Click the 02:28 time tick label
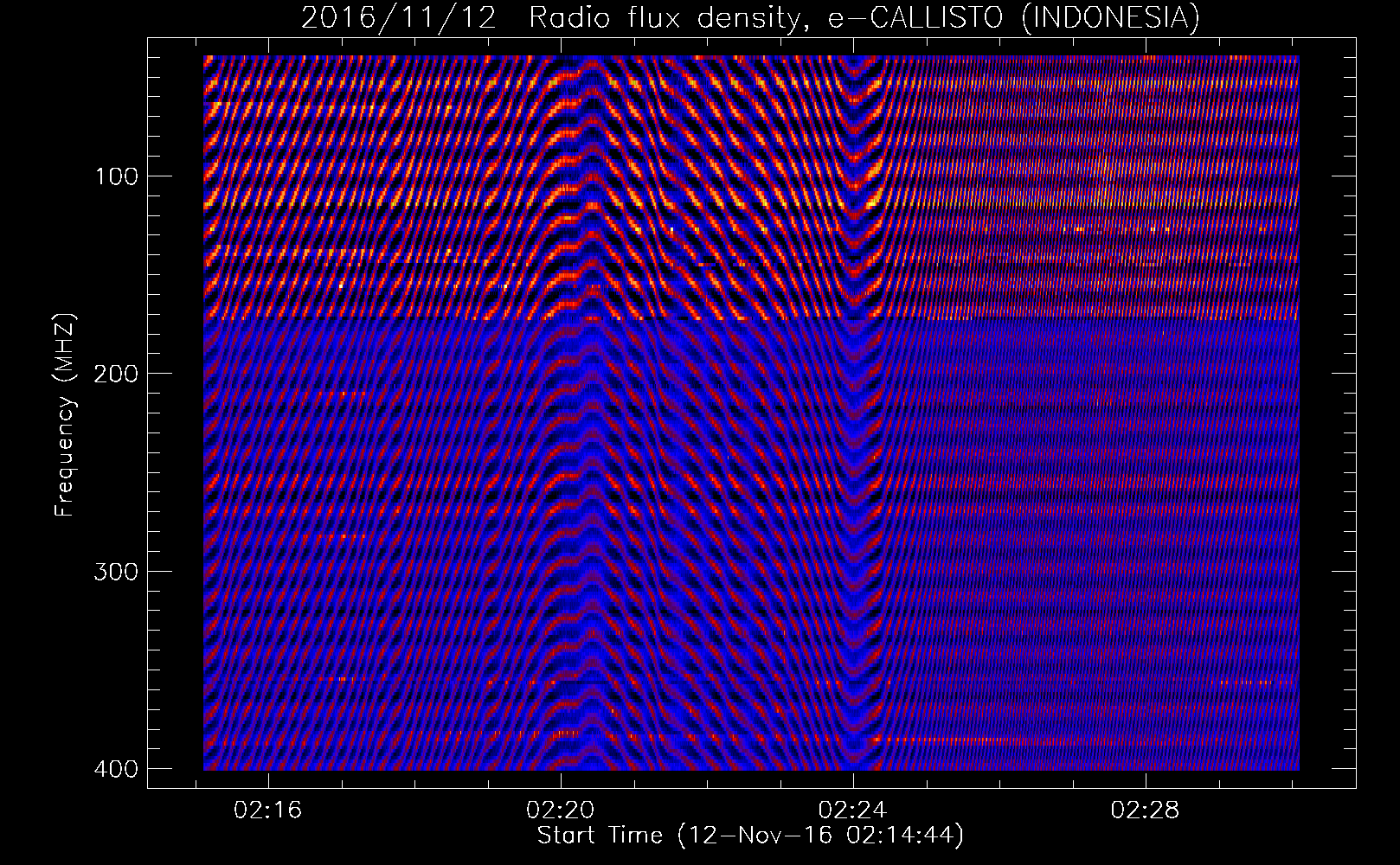This screenshot has height=865, width=1400. [x=1146, y=811]
